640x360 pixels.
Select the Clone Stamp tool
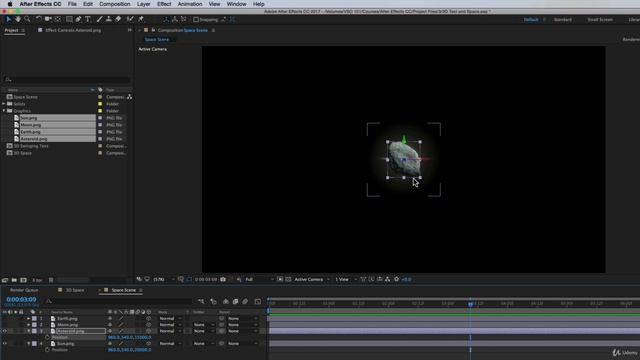(109, 19)
